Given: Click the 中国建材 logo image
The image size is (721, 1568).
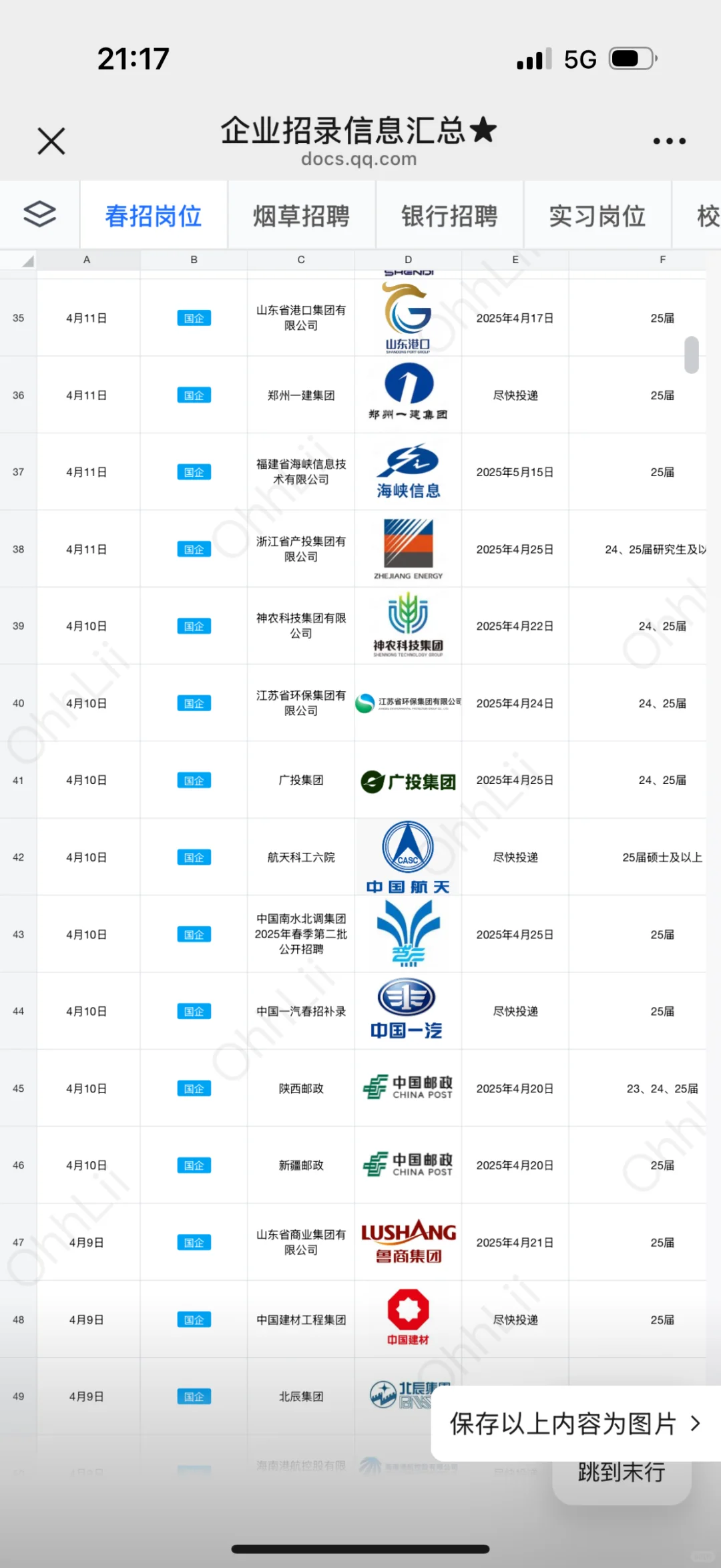Looking at the screenshot, I should 408,1318.
